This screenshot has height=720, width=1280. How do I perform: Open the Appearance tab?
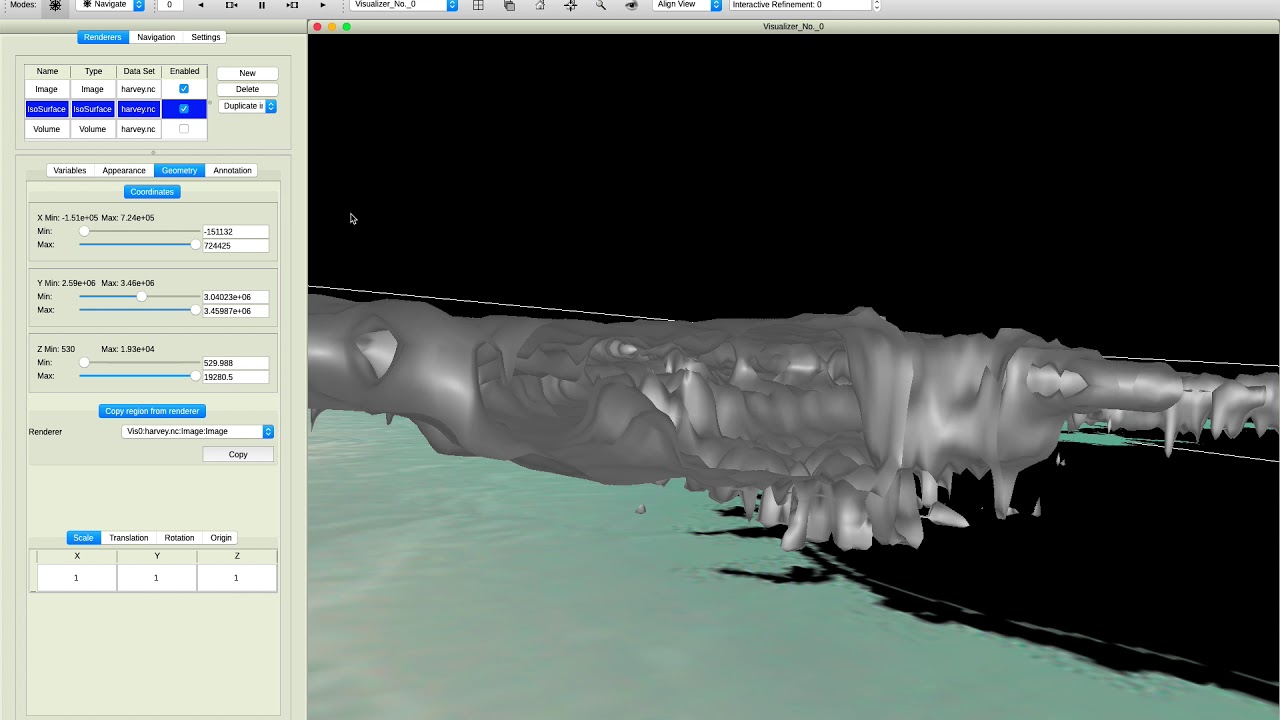tap(124, 171)
